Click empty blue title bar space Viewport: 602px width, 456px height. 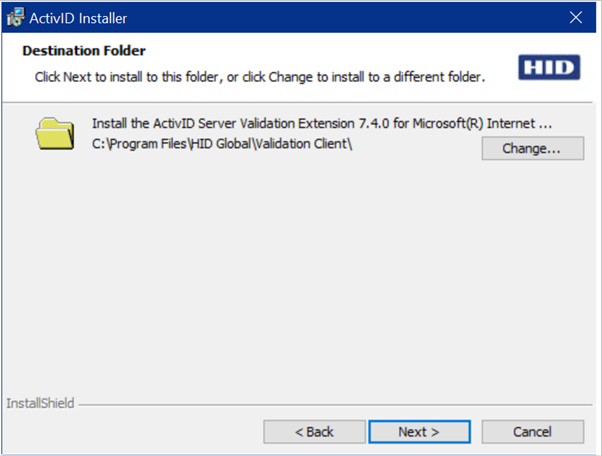coord(346,17)
